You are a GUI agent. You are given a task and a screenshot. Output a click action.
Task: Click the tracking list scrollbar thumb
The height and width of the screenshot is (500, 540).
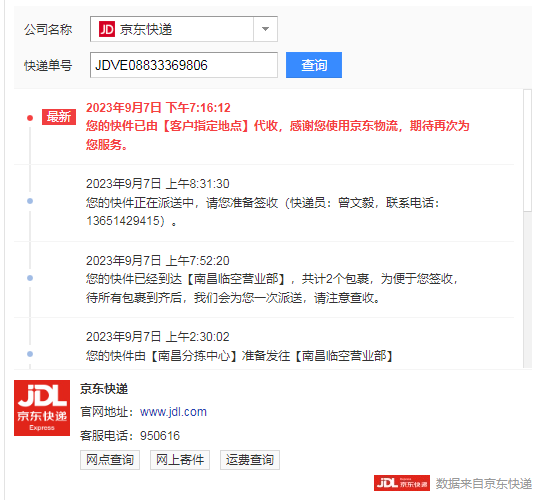(x=527, y=150)
